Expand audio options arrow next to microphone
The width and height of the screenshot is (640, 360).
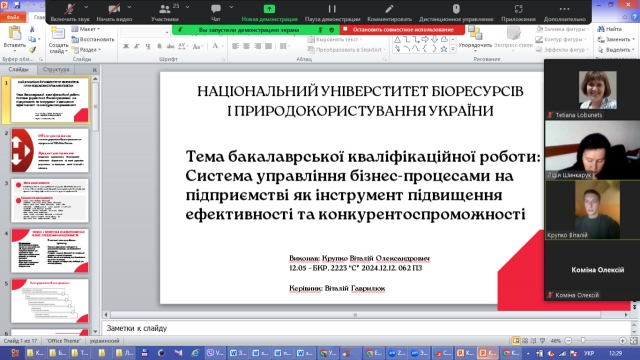coord(86,7)
